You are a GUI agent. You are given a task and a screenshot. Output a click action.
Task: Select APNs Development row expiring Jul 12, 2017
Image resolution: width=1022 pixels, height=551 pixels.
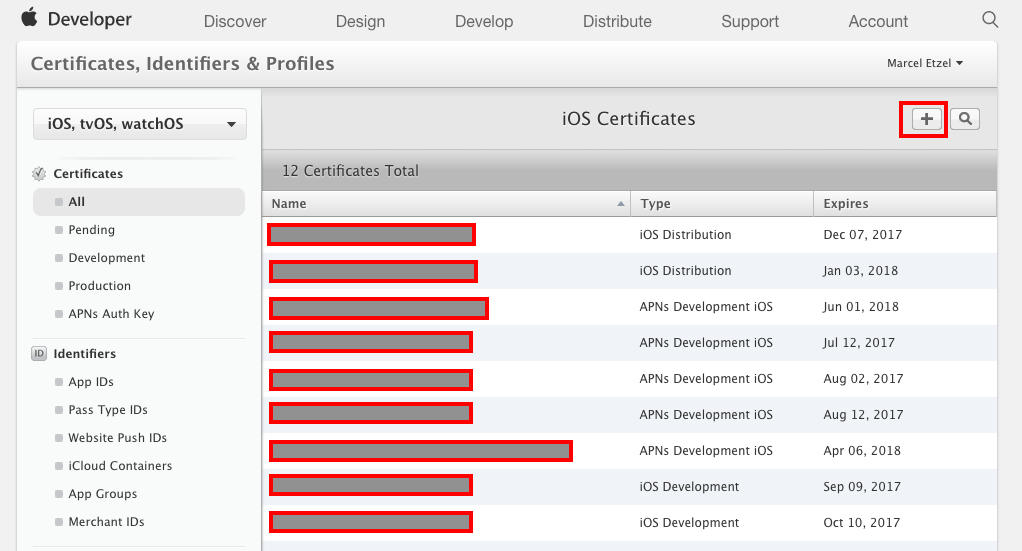629,343
